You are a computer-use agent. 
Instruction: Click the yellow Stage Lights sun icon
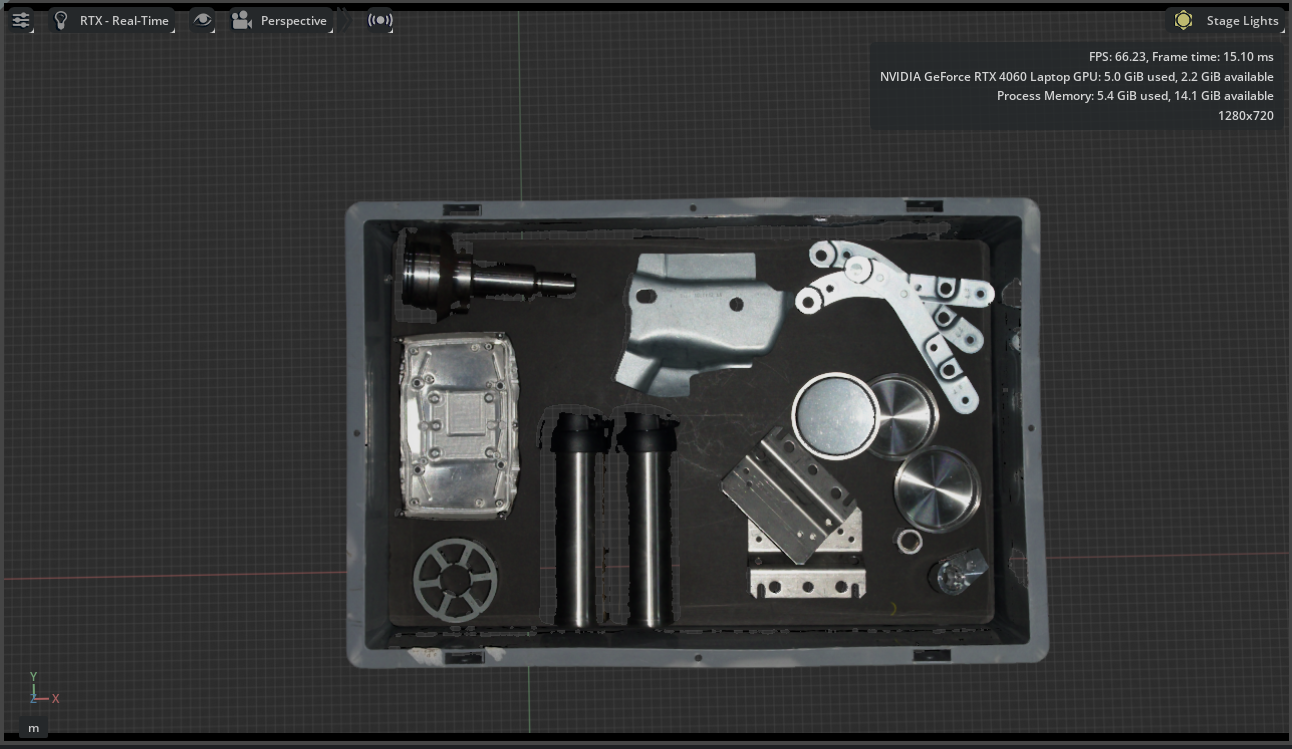pos(1183,20)
